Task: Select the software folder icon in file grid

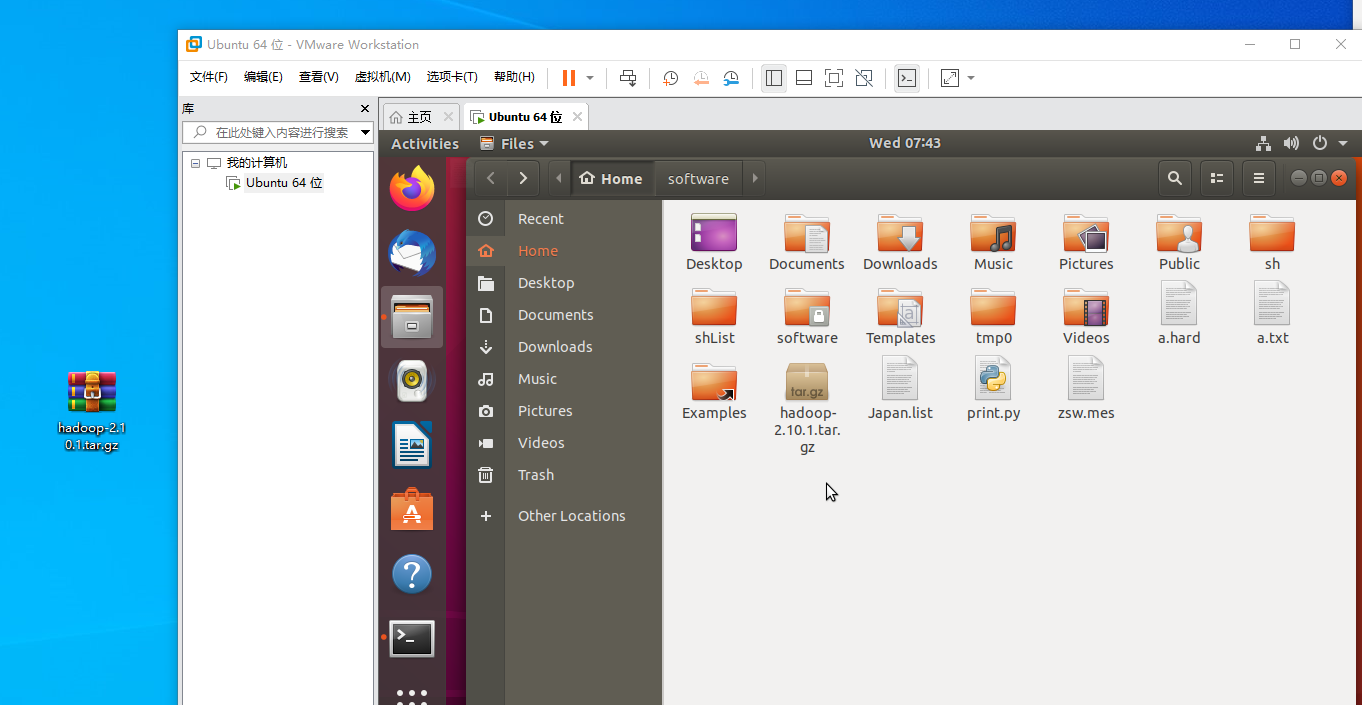Action: tap(807, 308)
